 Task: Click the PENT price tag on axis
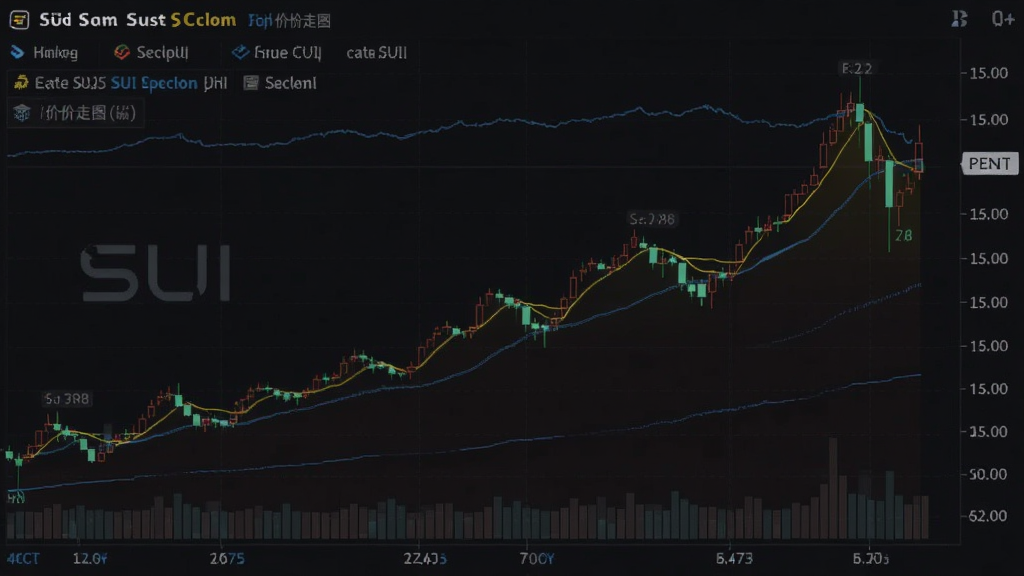989,163
